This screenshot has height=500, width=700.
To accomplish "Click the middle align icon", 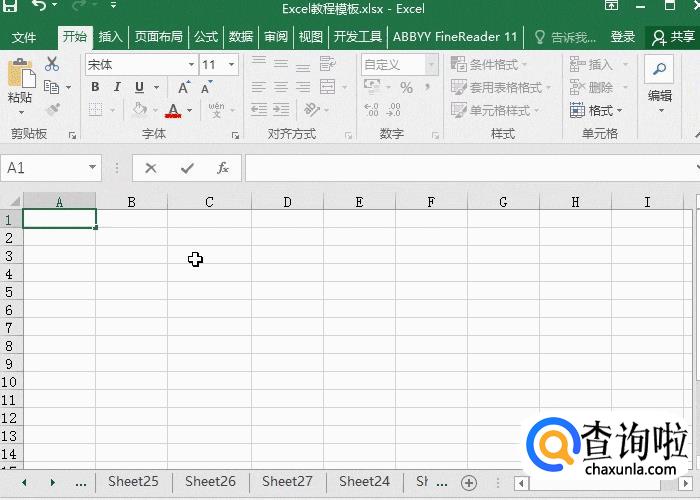I will 281,64.
